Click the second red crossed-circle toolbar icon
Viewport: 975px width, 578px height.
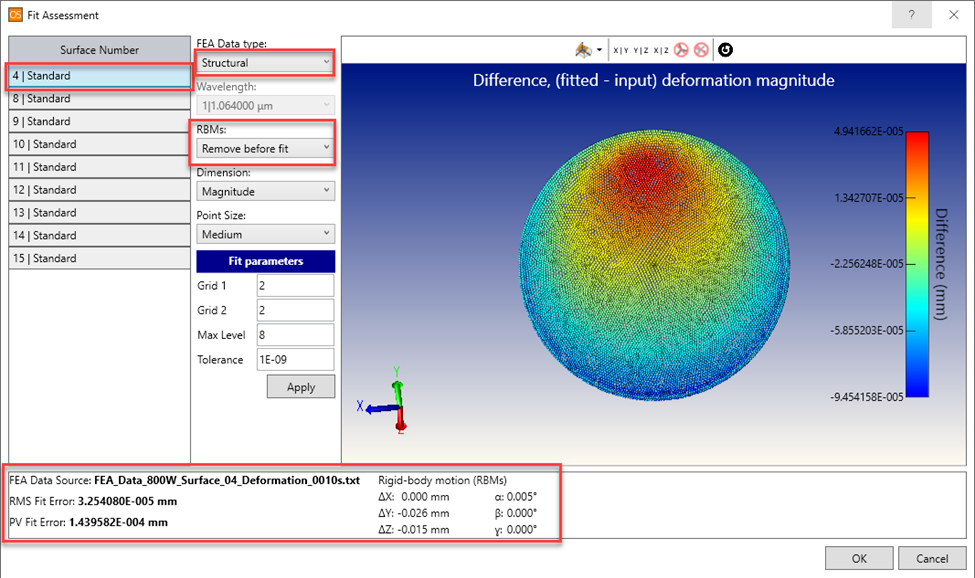coord(700,50)
